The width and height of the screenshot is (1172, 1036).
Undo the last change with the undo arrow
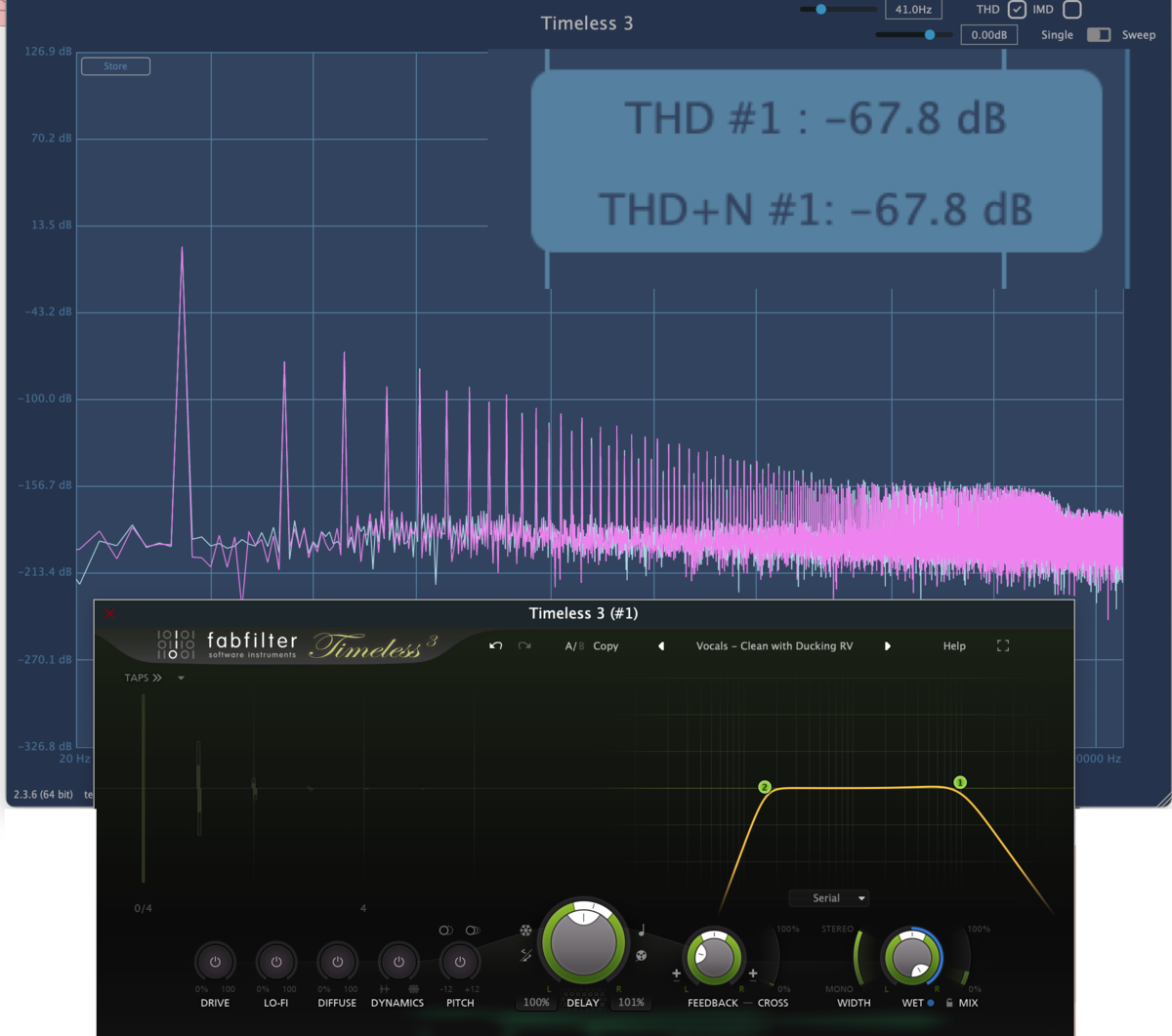[x=496, y=645]
